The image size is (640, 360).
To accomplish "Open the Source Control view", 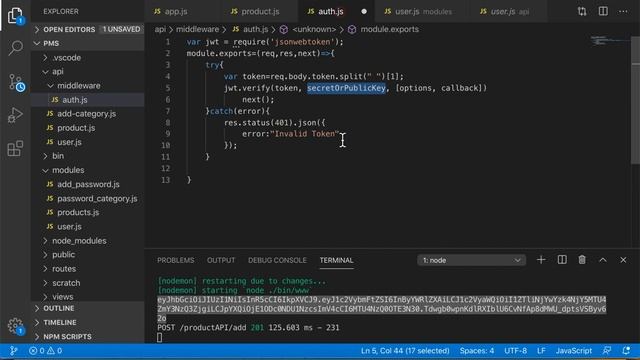I will pyautogui.click(x=16, y=83).
